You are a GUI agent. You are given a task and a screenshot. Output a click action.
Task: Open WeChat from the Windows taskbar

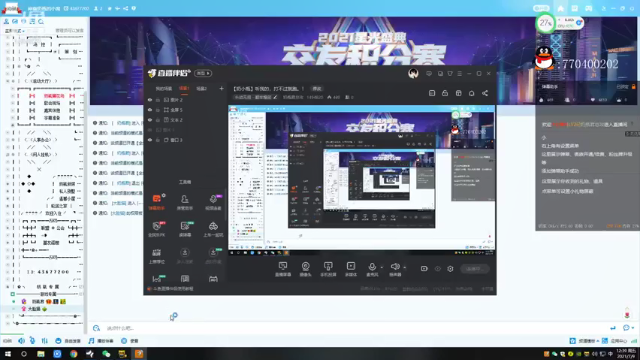click(106, 354)
